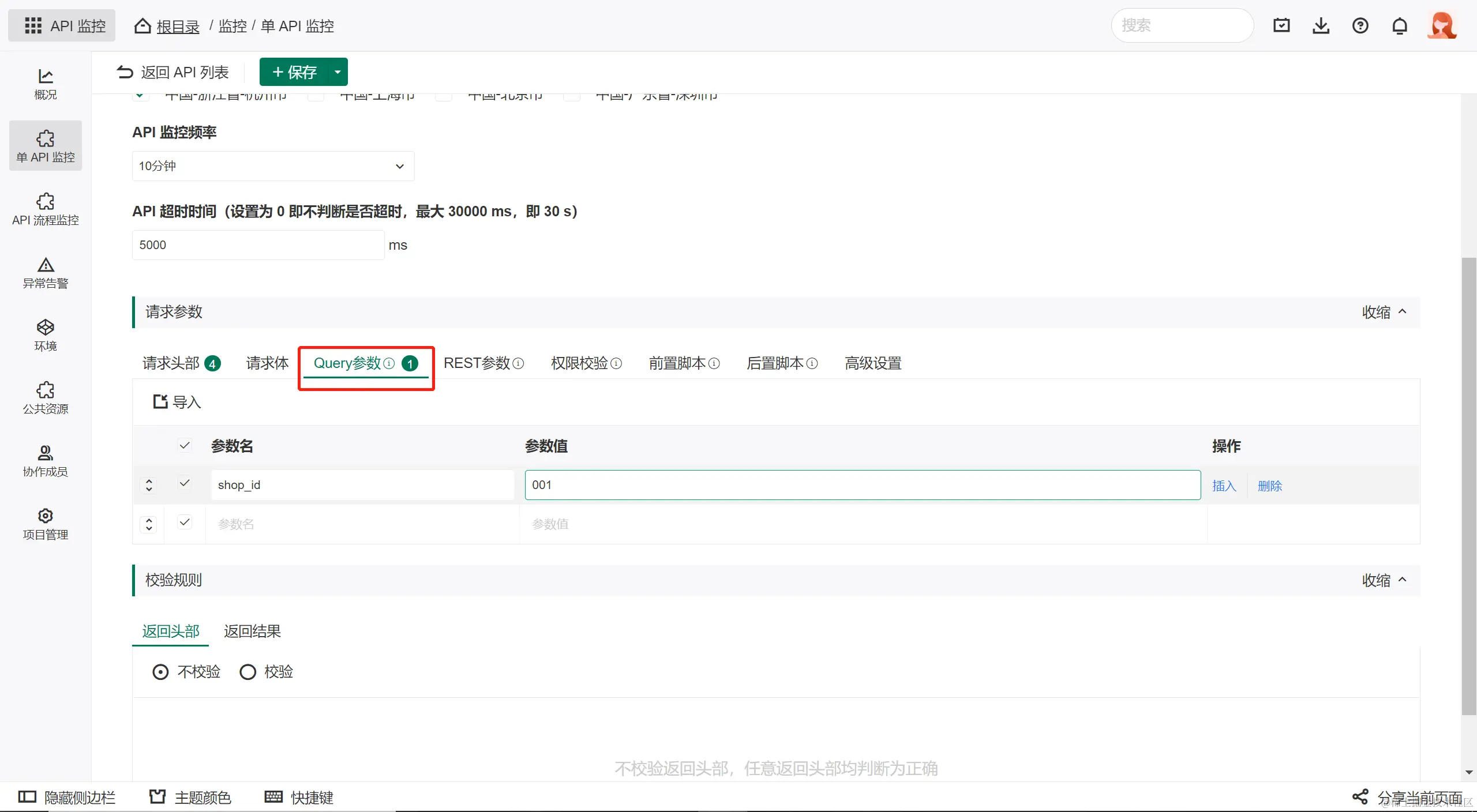1477x812 pixels.
Task: Switch to the 返回结果 tab
Action: pos(252,631)
